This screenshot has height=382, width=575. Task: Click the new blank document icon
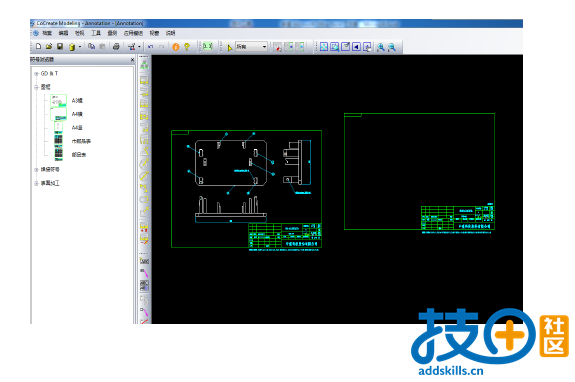click(39, 47)
